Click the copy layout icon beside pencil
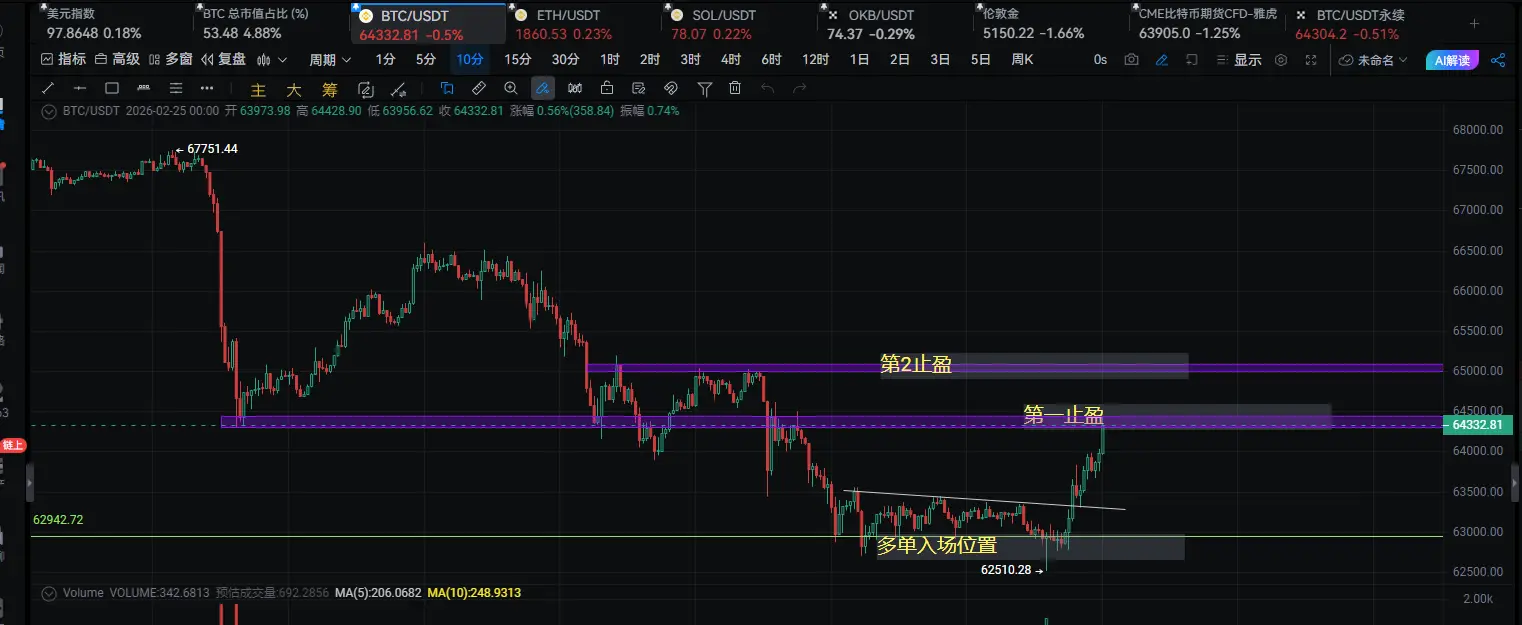Viewport: 1522px width, 625px height. (x=1191, y=59)
